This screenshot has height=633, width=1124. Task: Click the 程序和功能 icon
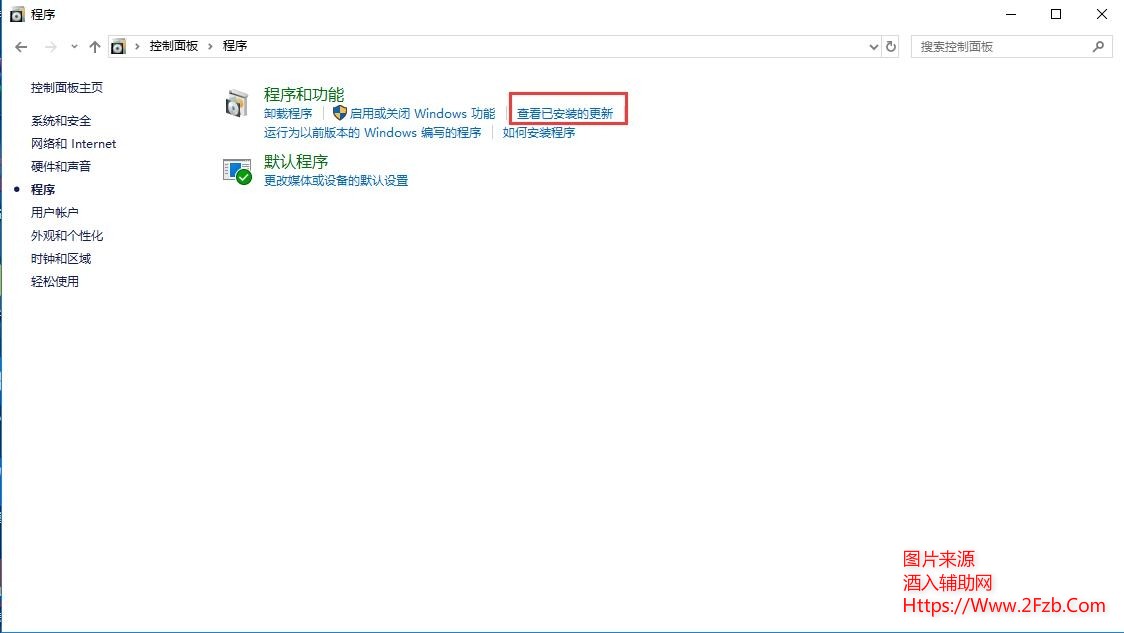pyautogui.click(x=236, y=104)
